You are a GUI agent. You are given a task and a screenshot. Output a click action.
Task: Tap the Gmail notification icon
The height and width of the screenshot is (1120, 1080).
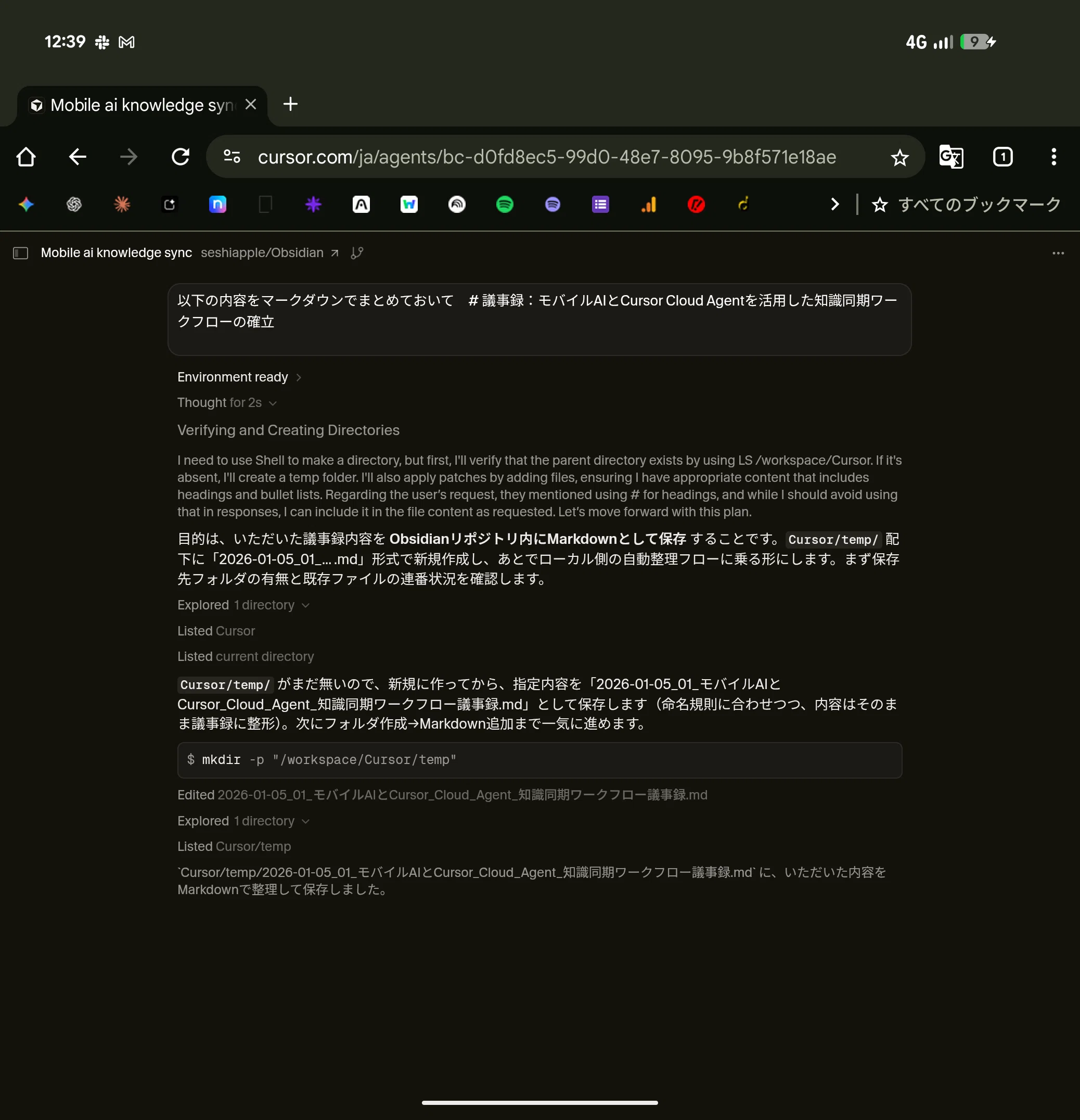(x=127, y=42)
